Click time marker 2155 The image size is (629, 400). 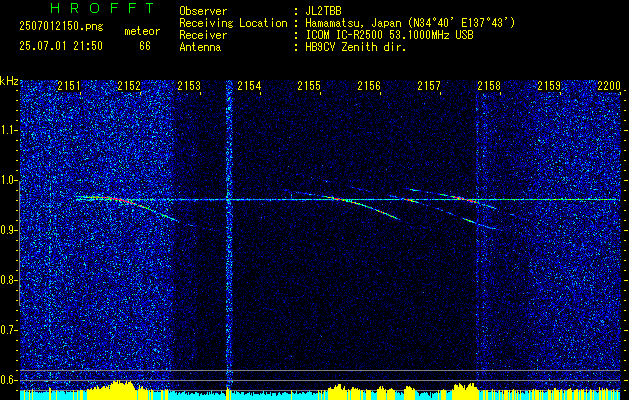point(309,86)
